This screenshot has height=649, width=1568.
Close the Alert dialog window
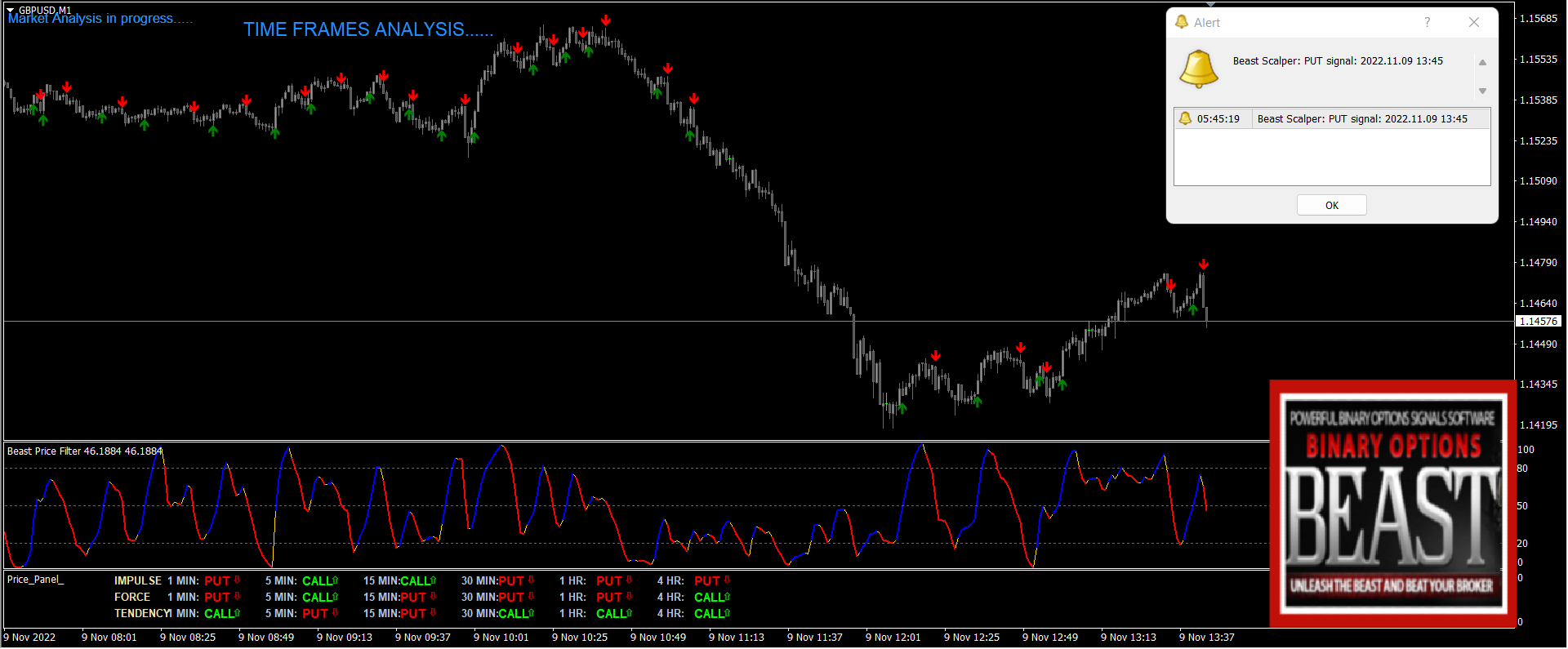1473,22
